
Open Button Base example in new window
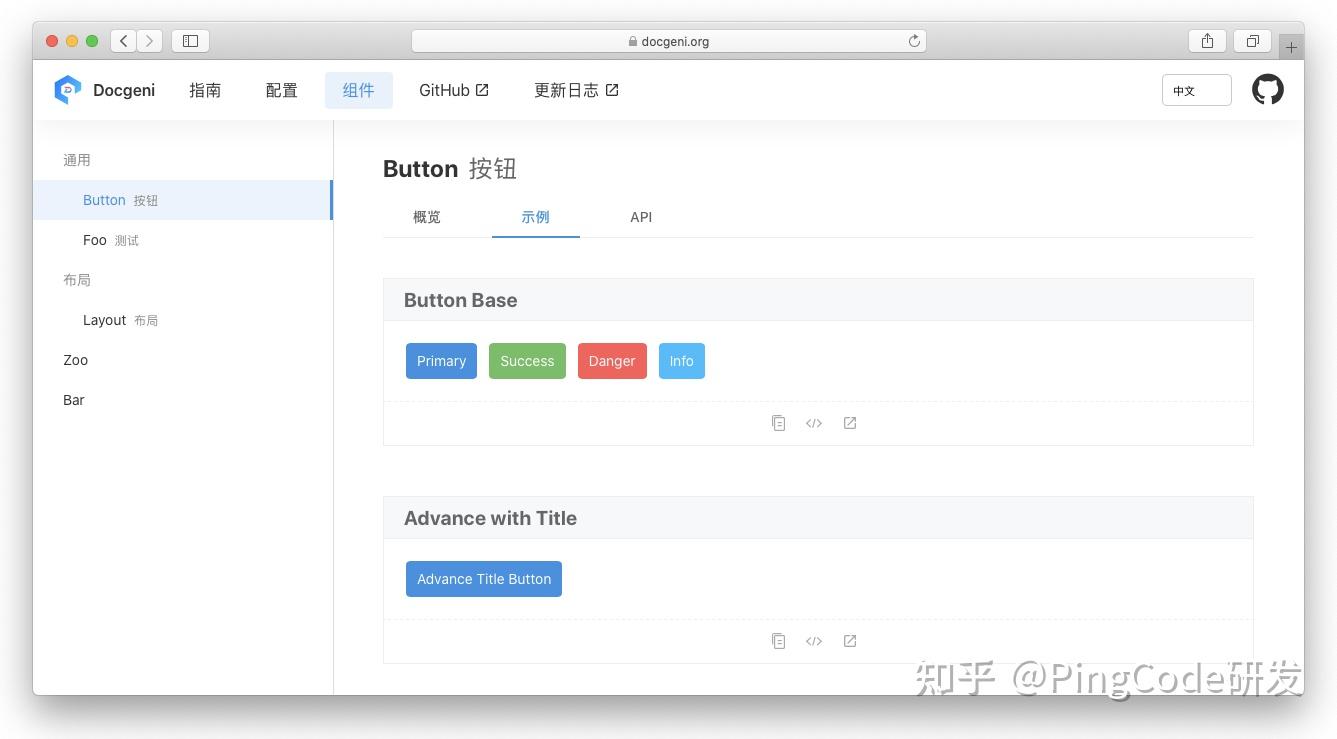click(850, 423)
